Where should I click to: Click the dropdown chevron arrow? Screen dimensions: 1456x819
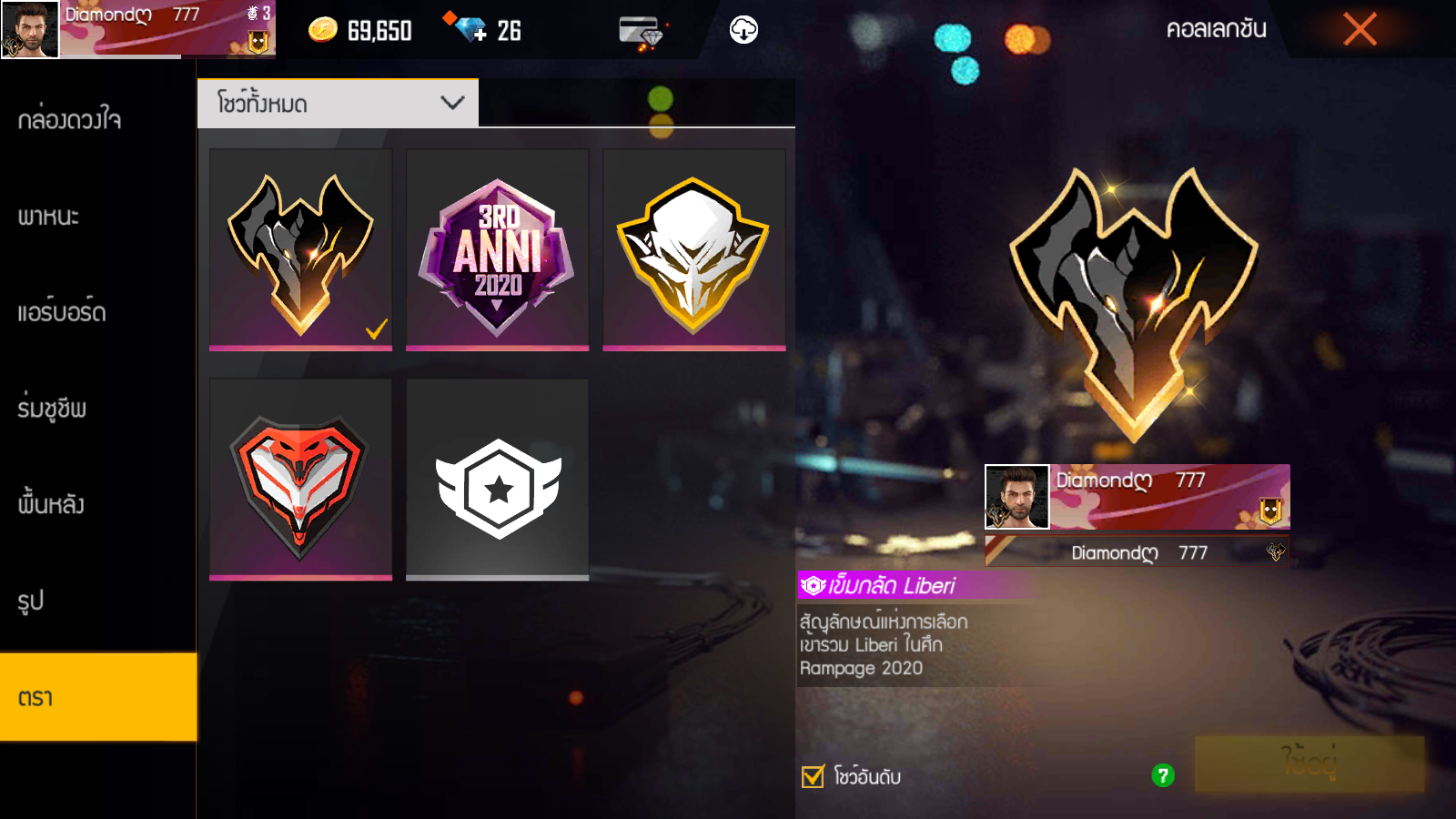pyautogui.click(x=452, y=103)
